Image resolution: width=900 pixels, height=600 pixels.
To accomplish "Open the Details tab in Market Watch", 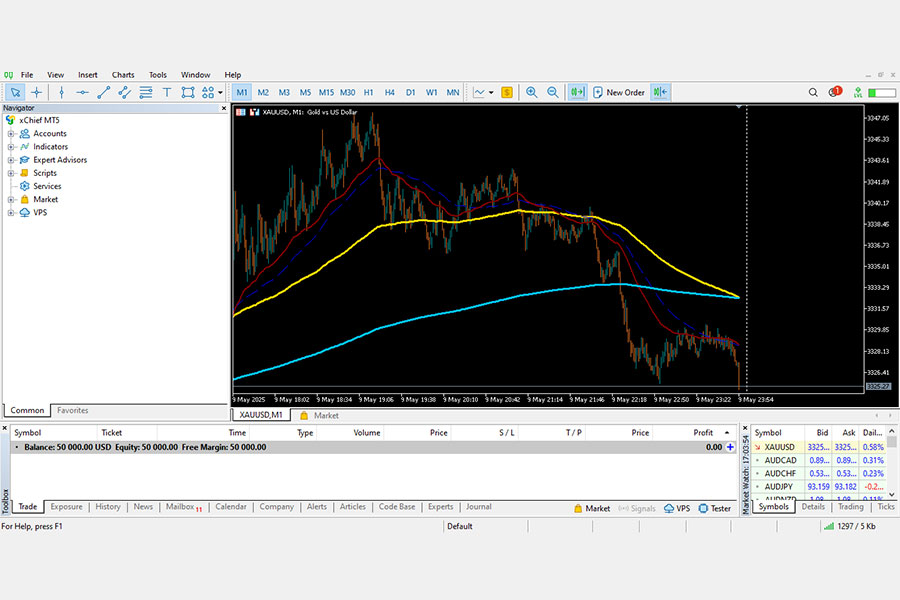I will tap(813, 506).
